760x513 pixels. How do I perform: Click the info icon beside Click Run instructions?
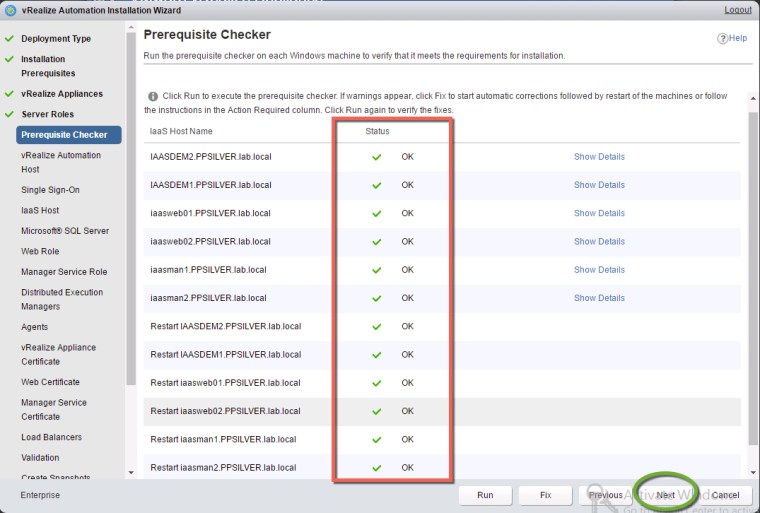coord(153,96)
